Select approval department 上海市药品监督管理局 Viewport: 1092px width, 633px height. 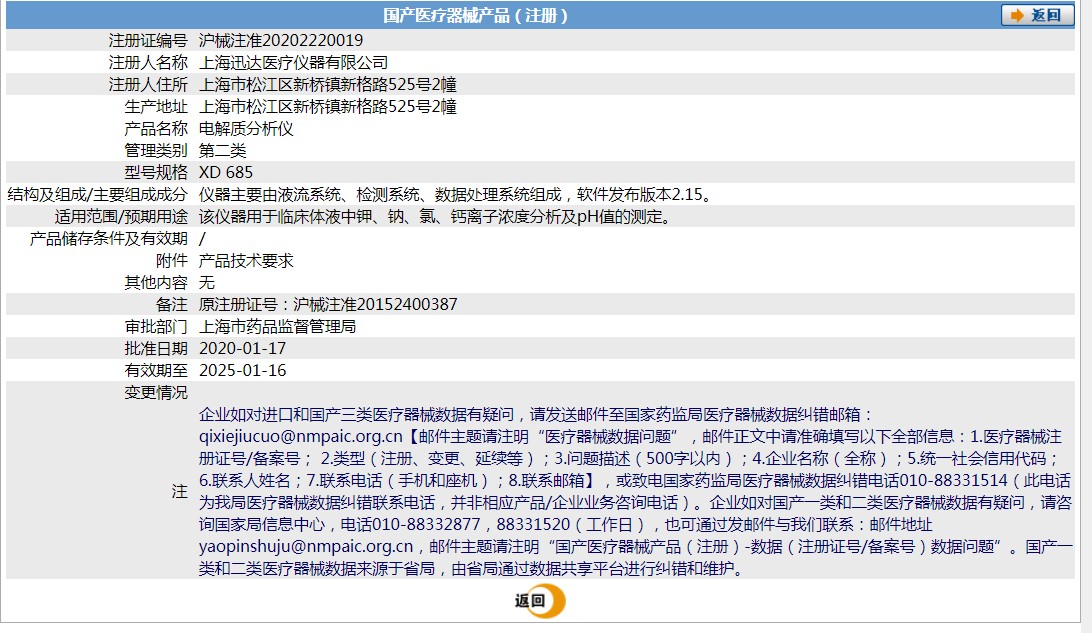(x=277, y=327)
